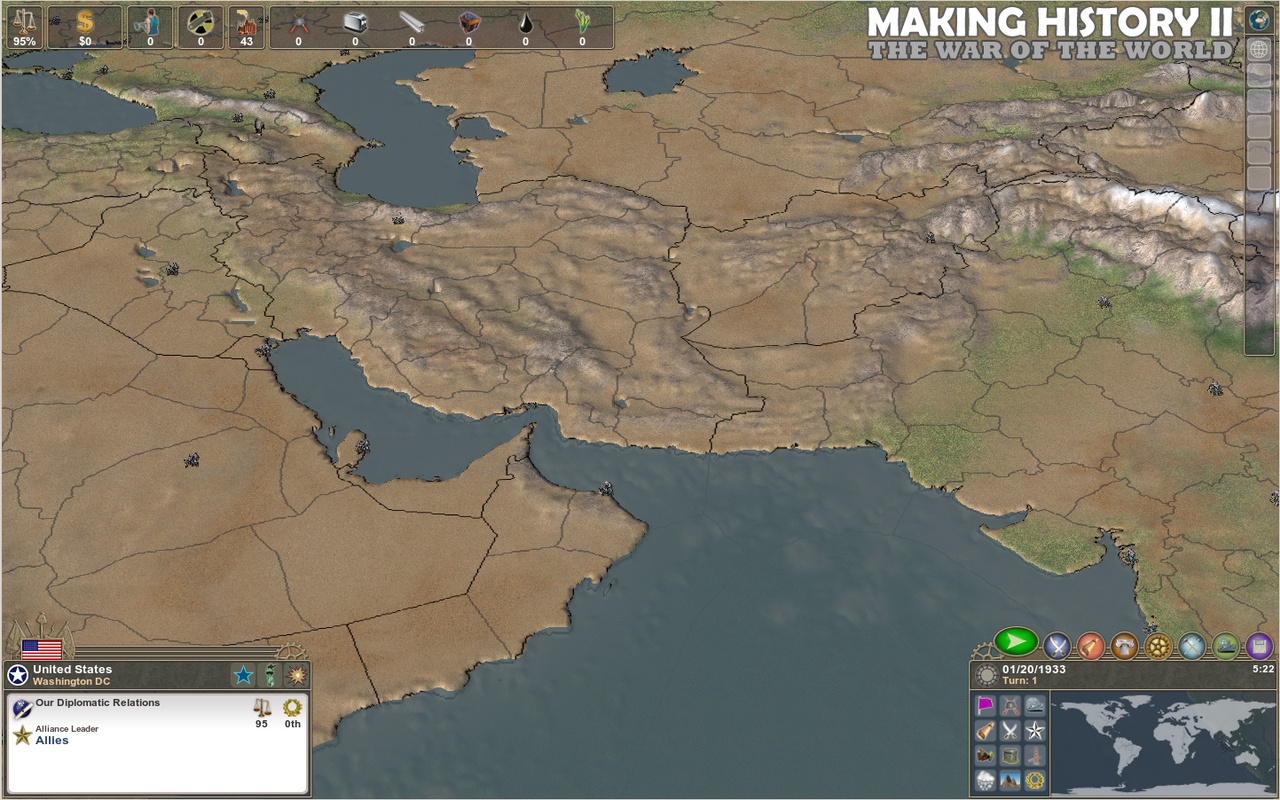Image resolution: width=1280 pixels, height=800 pixels.
Task: Toggle the purple flag political overlay on minimap
Action: tap(986, 703)
